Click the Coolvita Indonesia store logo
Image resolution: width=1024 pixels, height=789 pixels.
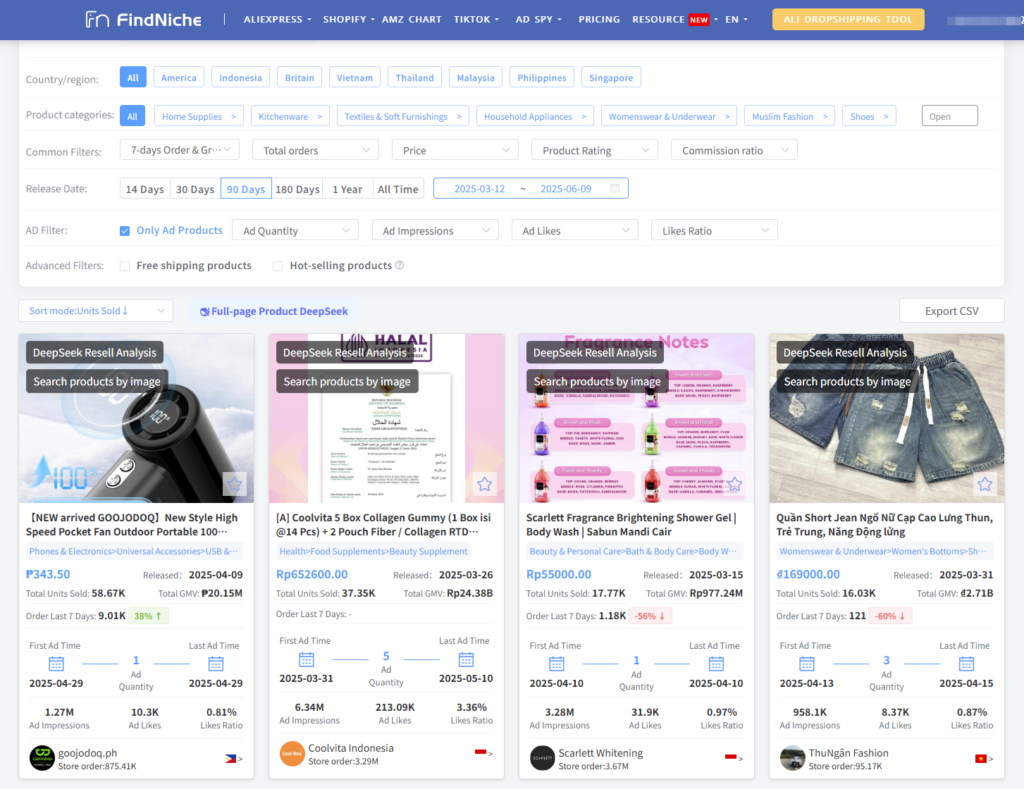point(292,754)
